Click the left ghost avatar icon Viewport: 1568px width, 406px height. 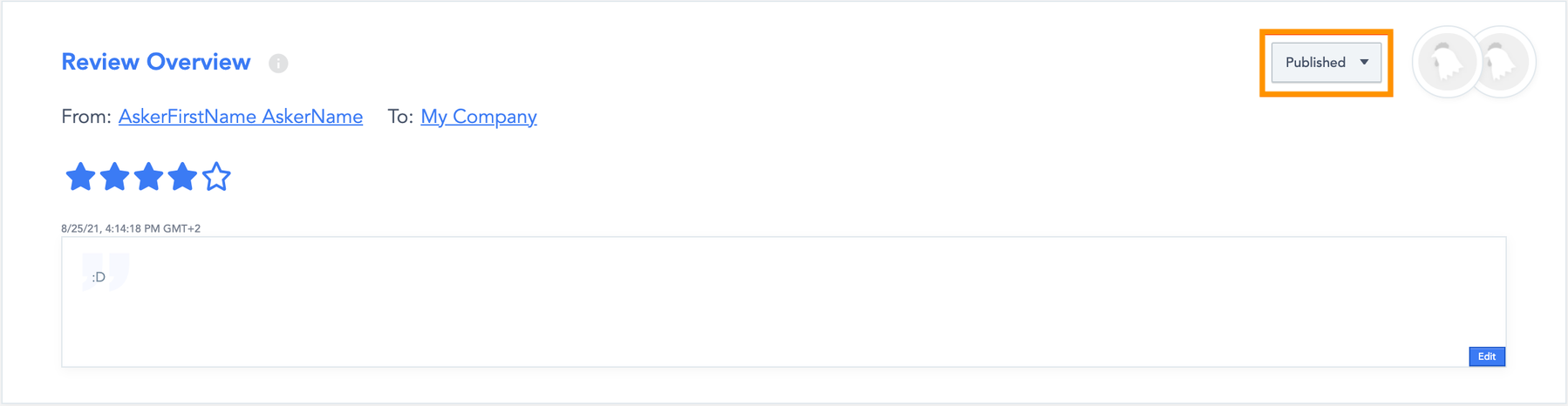tap(1447, 62)
